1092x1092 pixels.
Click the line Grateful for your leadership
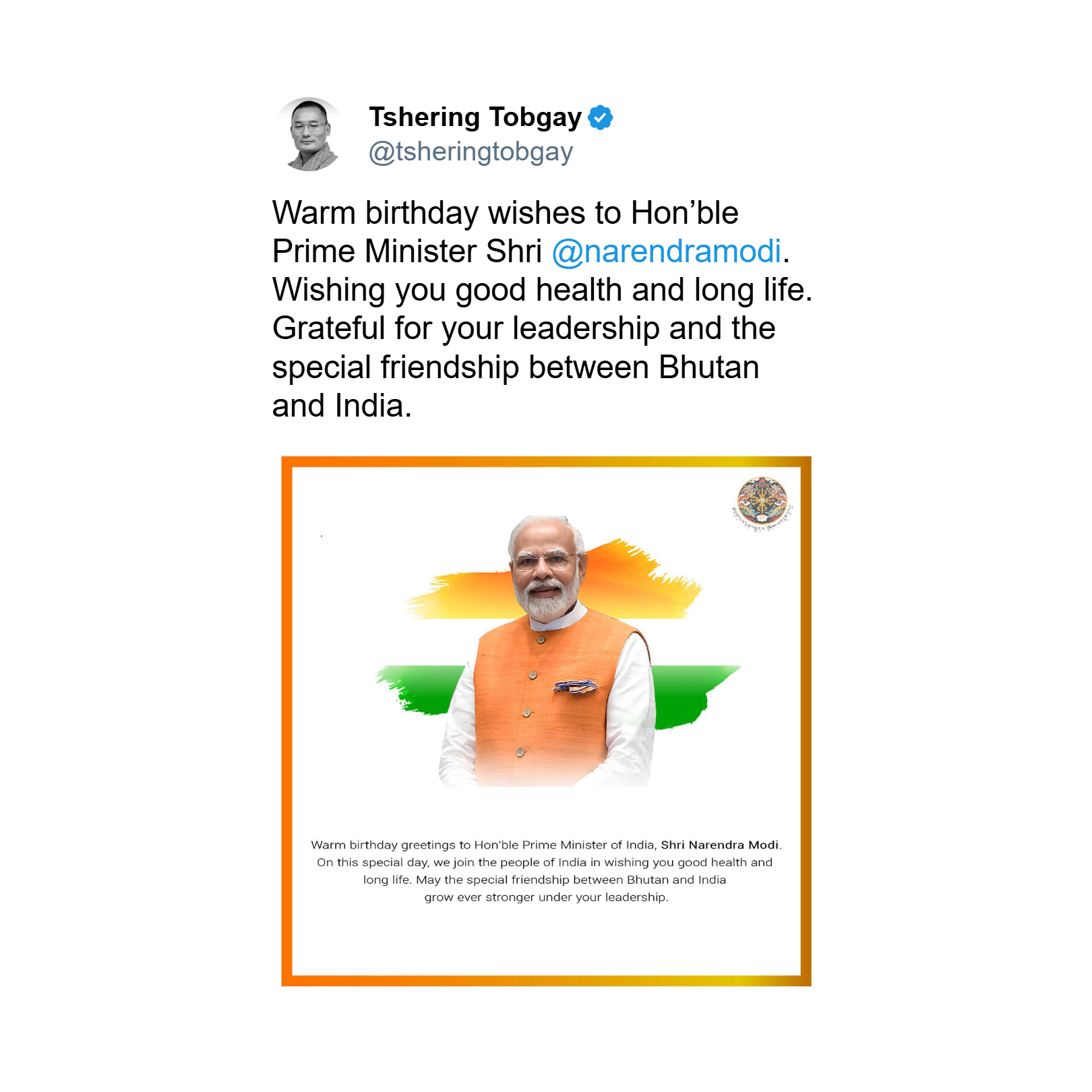coord(524,328)
